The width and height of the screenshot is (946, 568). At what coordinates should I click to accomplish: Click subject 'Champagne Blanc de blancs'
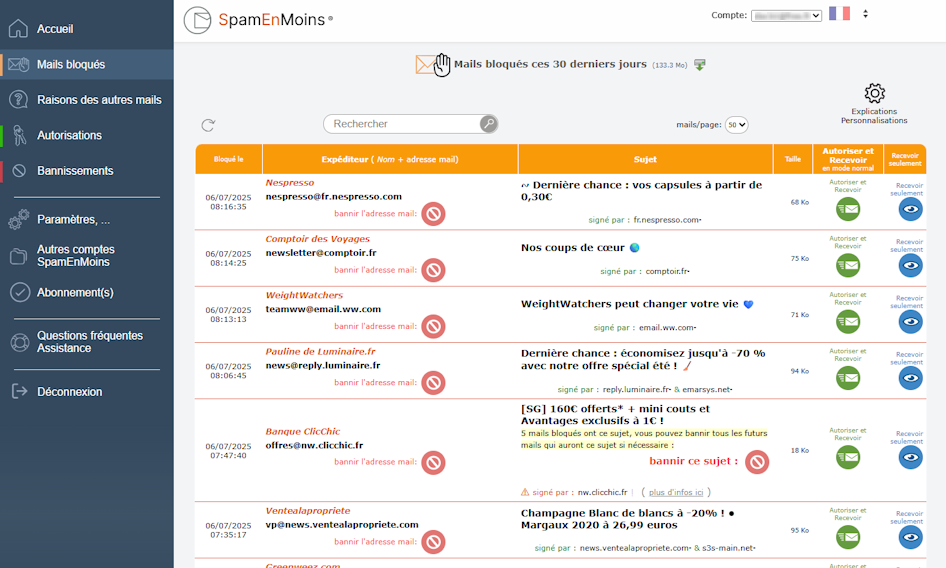pos(627,519)
